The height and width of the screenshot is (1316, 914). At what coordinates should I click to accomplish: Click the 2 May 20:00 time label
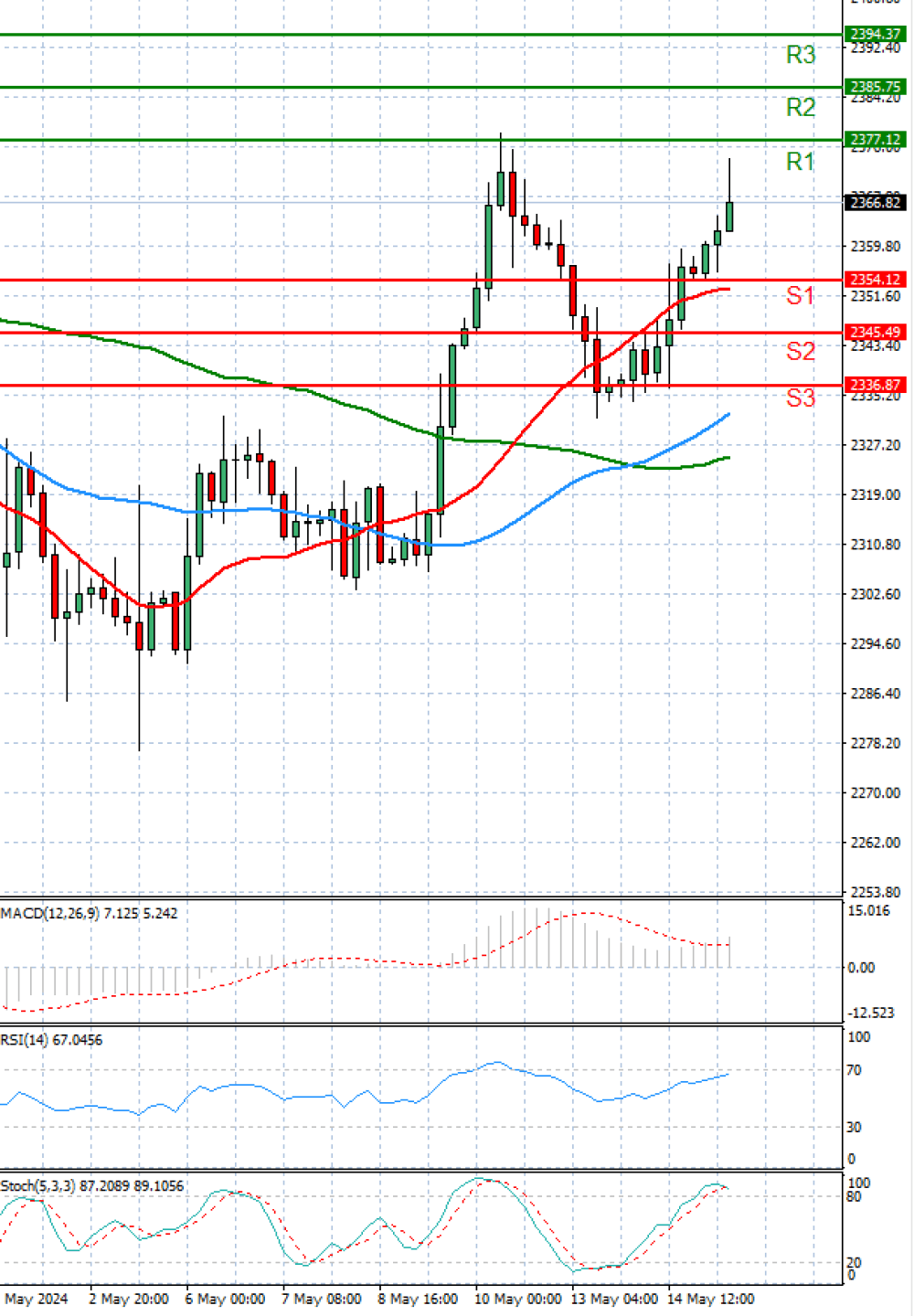(x=129, y=1299)
